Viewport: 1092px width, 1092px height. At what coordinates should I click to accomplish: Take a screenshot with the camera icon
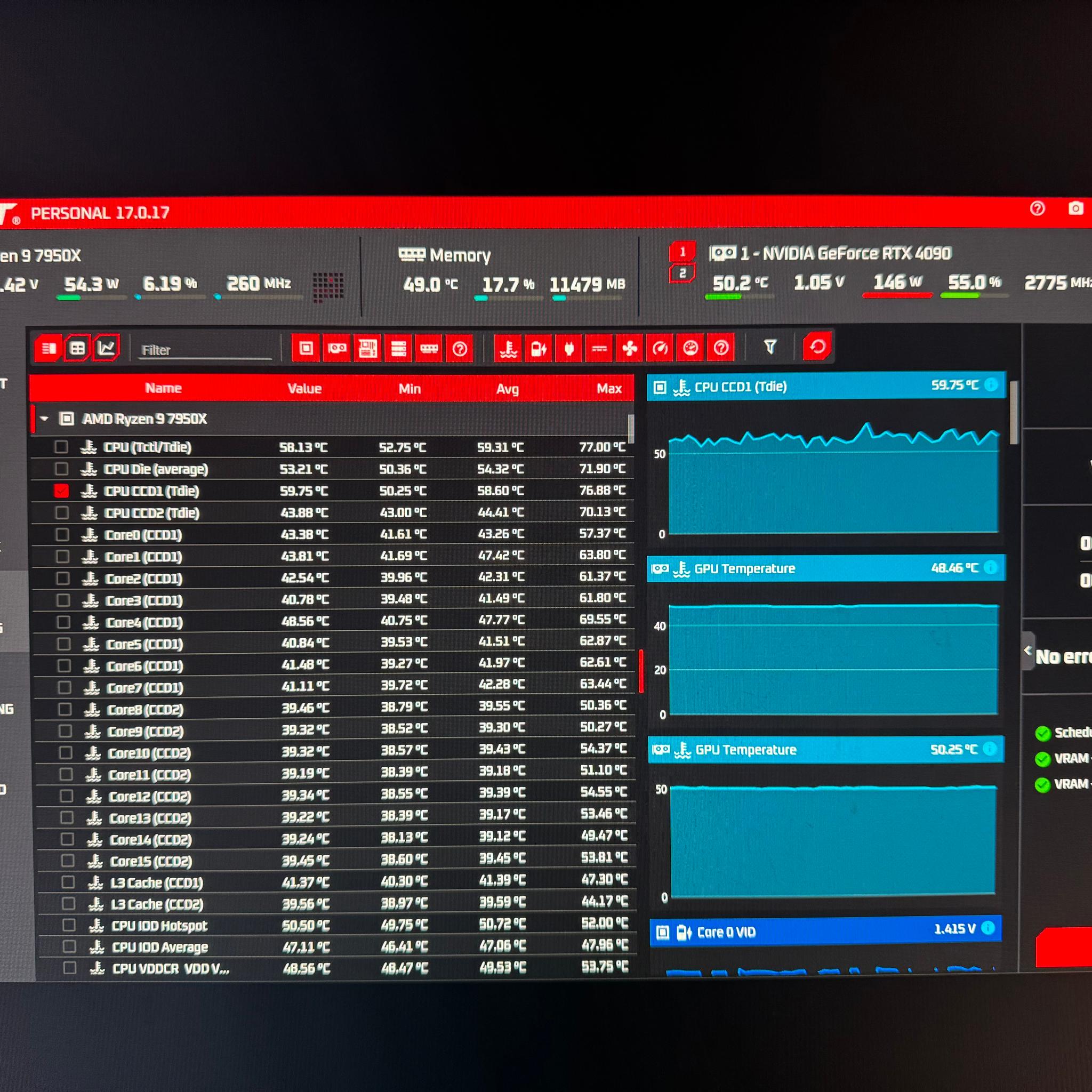point(1075,208)
